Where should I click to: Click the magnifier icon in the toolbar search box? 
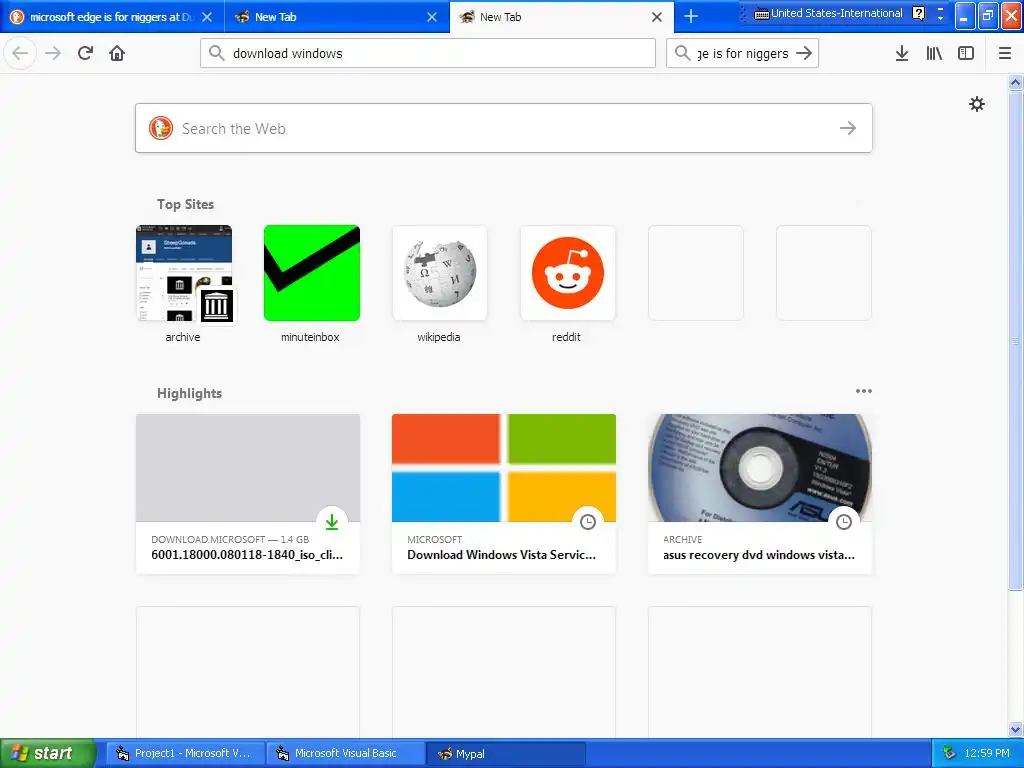682,53
